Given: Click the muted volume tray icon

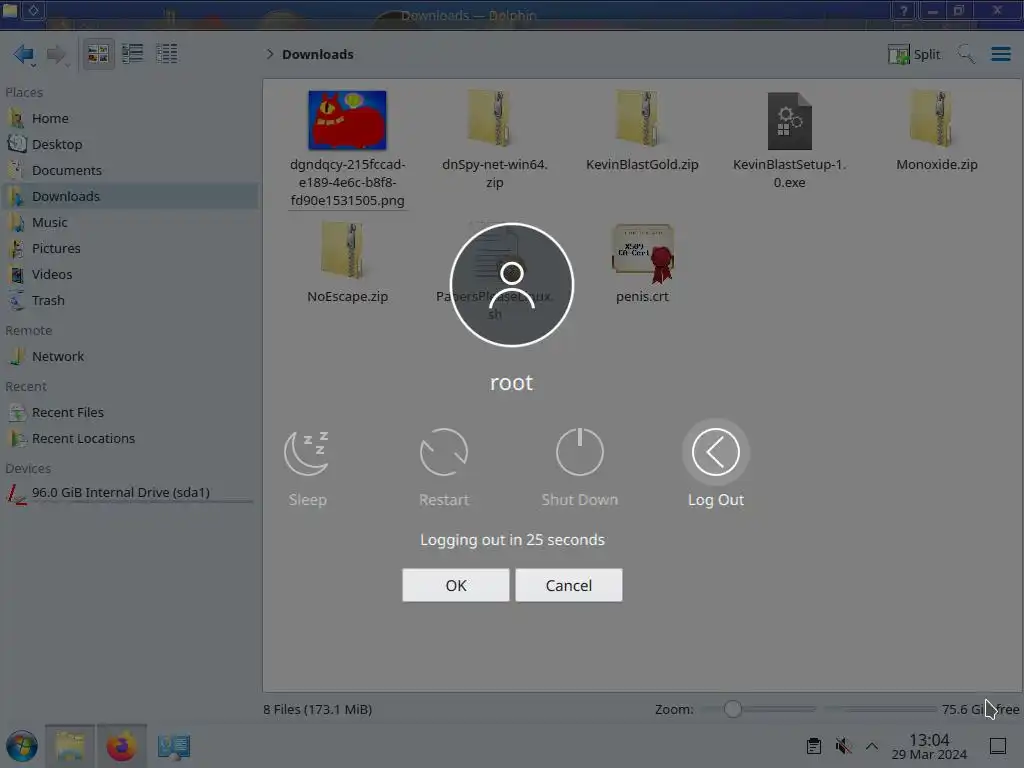Looking at the screenshot, I should (843, 746).
